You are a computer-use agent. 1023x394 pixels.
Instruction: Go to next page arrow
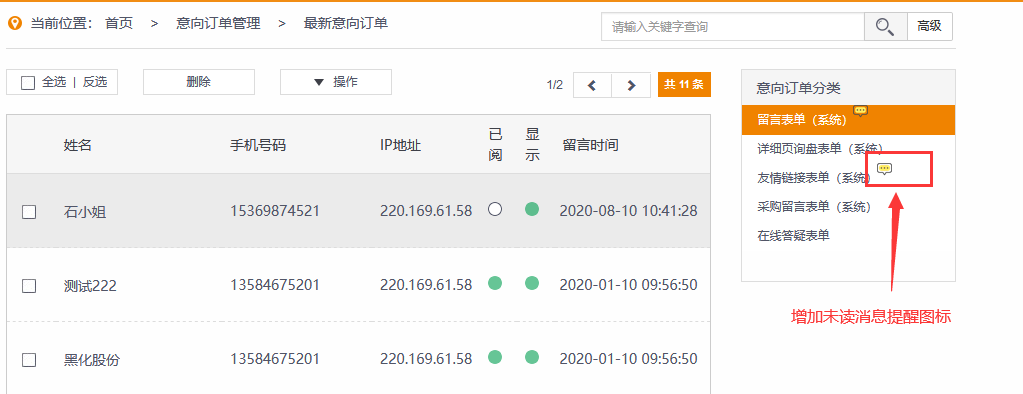(631, 85)
